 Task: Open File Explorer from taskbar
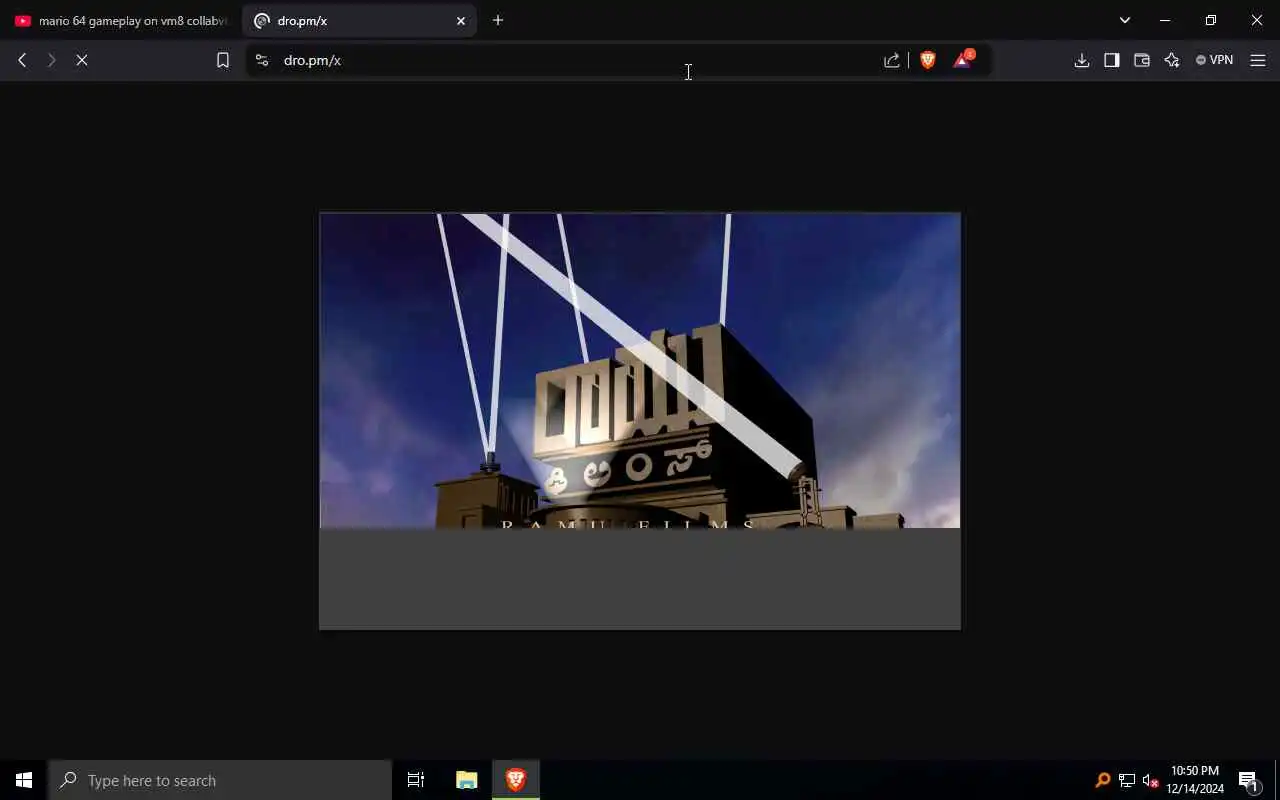pos(467,780)
